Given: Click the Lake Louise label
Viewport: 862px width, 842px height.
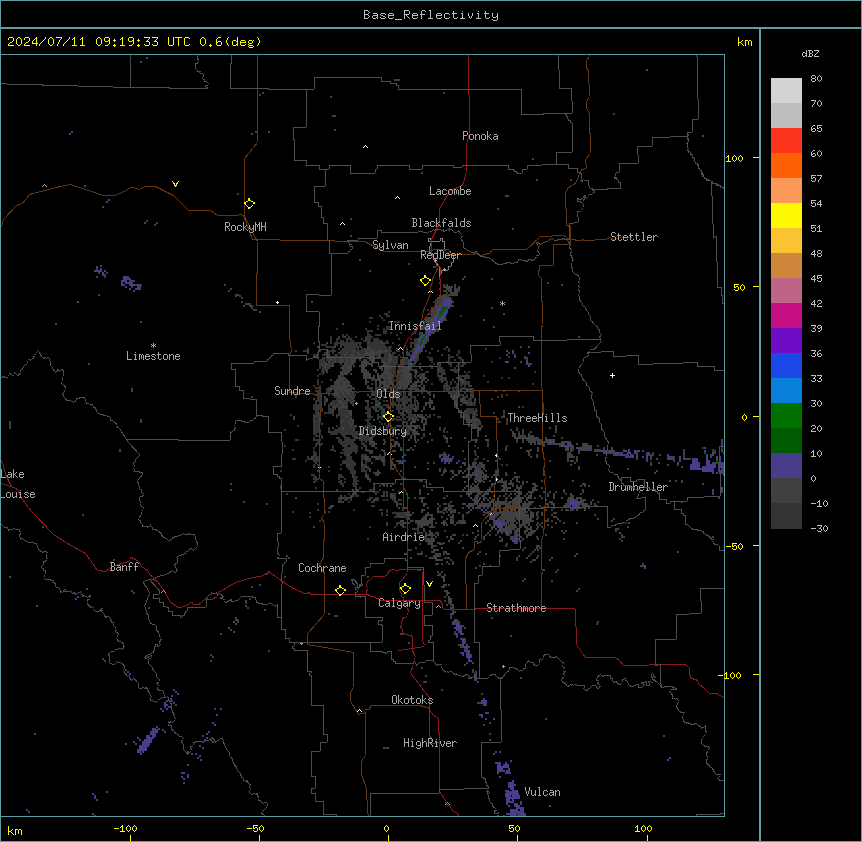Looking at the screenshot, I should point(18,484).
